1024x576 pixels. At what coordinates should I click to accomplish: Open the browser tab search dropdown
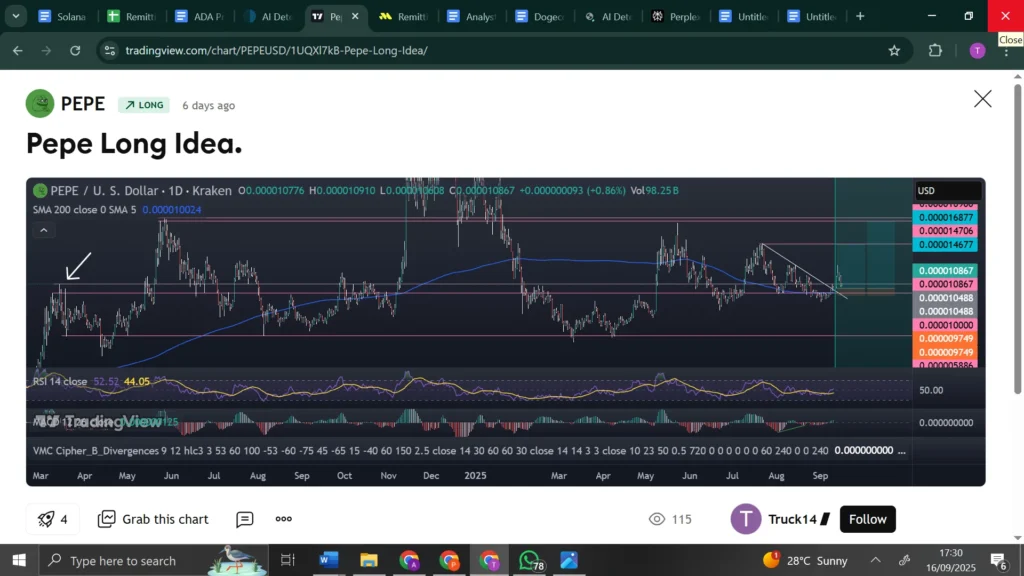(16, 16)
